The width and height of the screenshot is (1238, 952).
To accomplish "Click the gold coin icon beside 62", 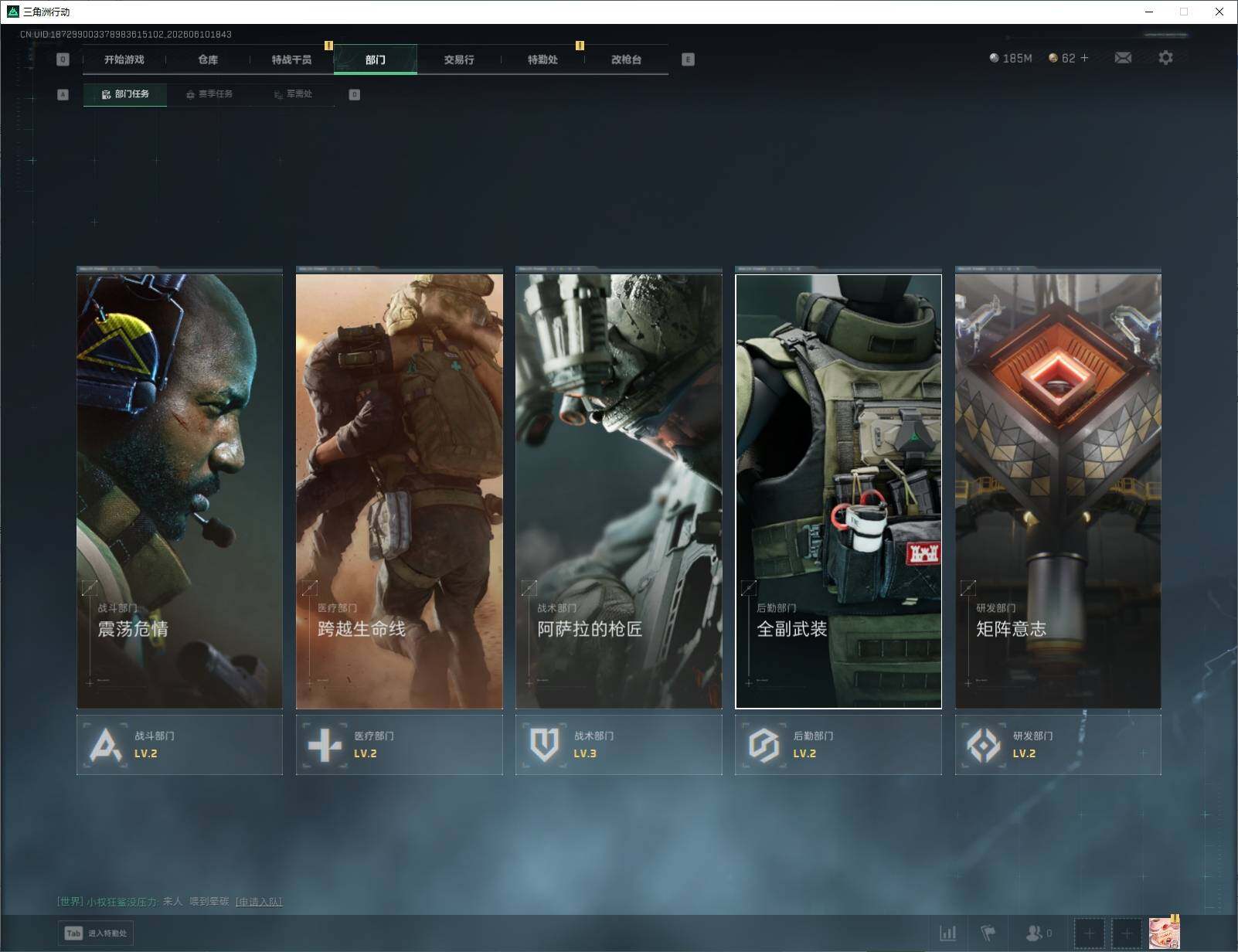I will point(1053,58).
